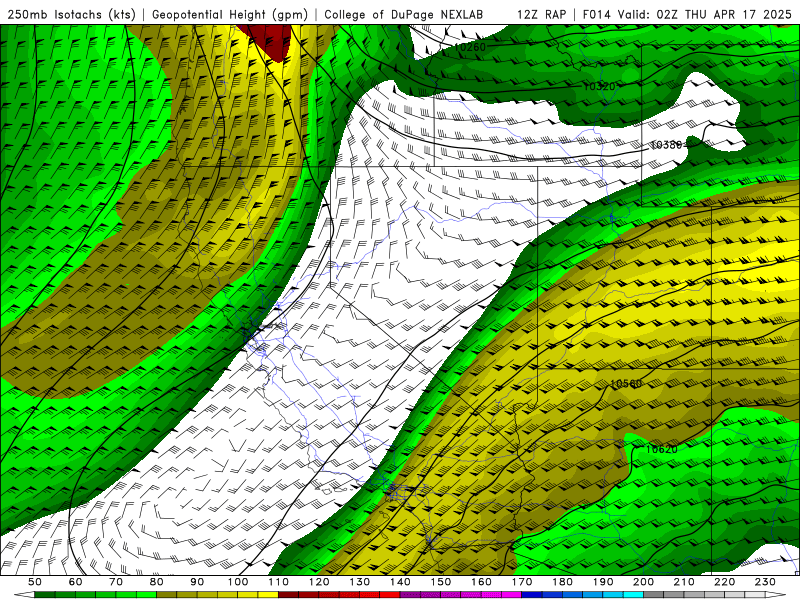Click the 90 value on the color scale
Screen dimensions: 800x600
[197, 582]
